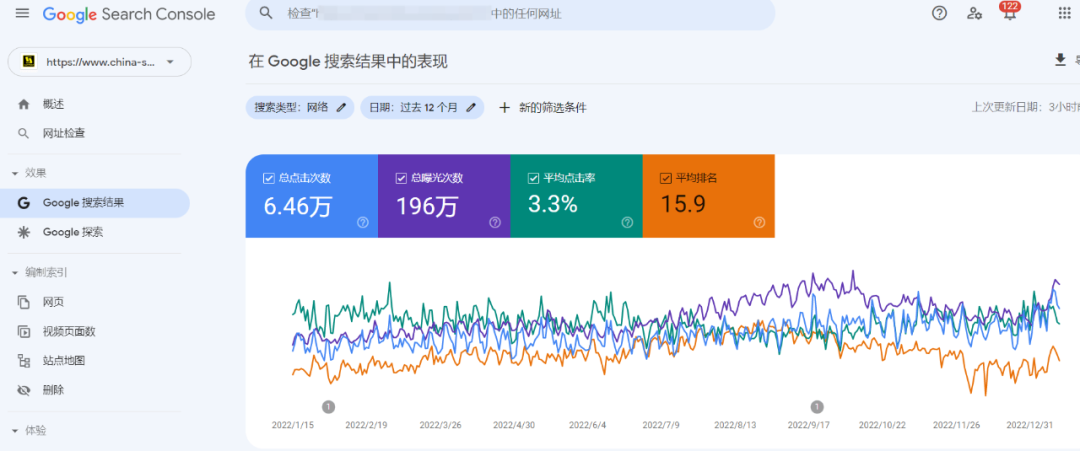Open the notifications bell with 122 badge
The height and width of the screenshot is (451, 1080).
click(x=1009, y=14)
